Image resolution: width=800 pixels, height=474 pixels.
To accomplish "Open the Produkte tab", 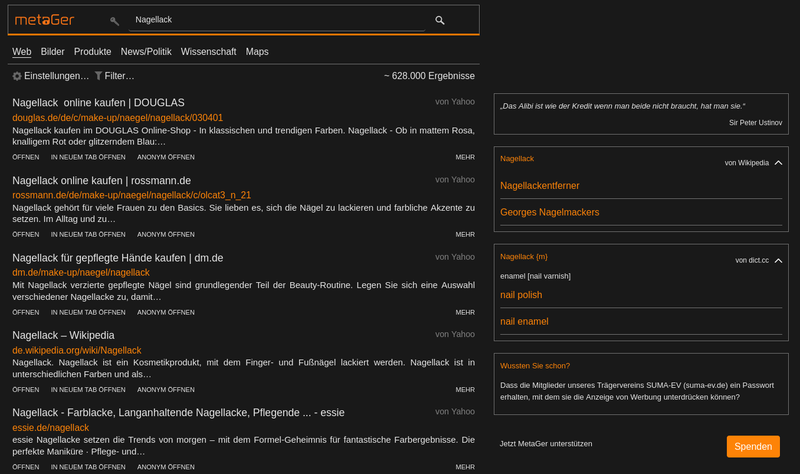I will tap(92, 52).
